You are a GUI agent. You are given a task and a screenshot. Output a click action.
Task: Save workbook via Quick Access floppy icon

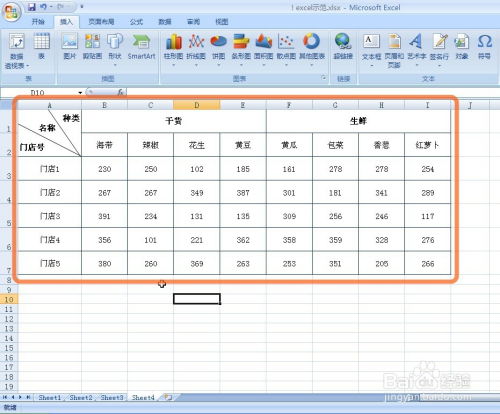32,7
